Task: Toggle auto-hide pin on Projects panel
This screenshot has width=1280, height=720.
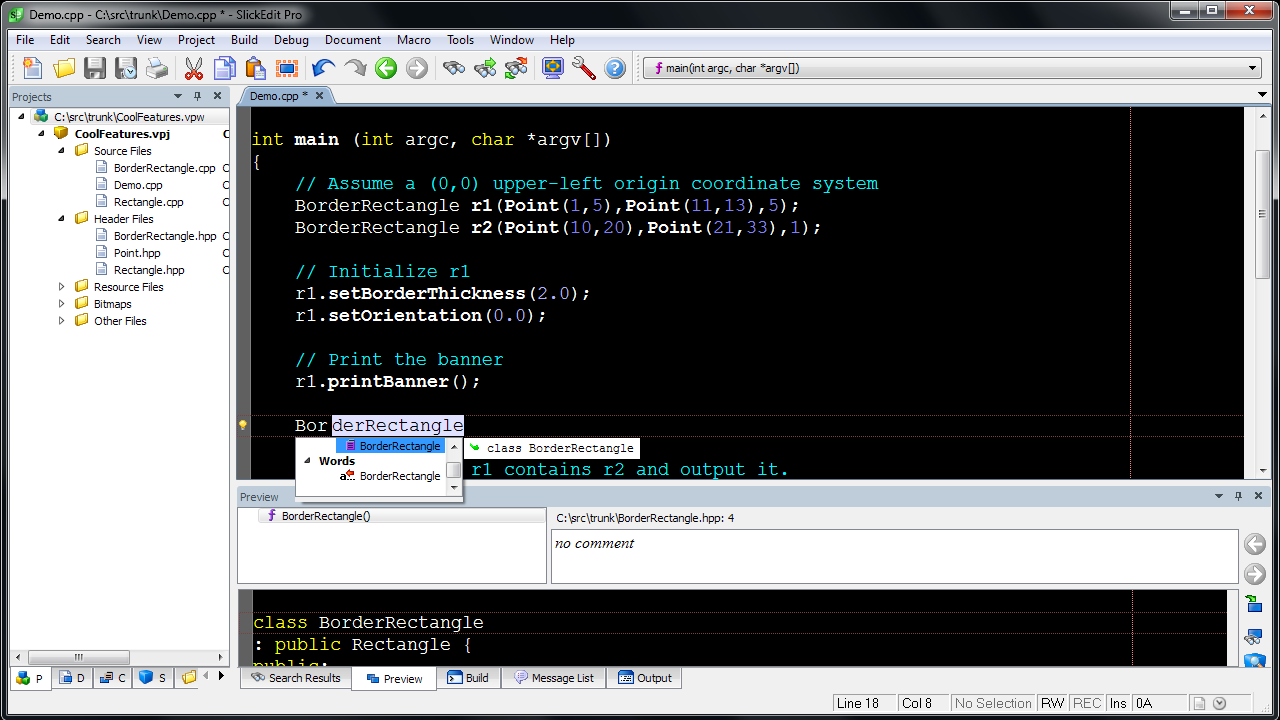Action: point(197,96)
